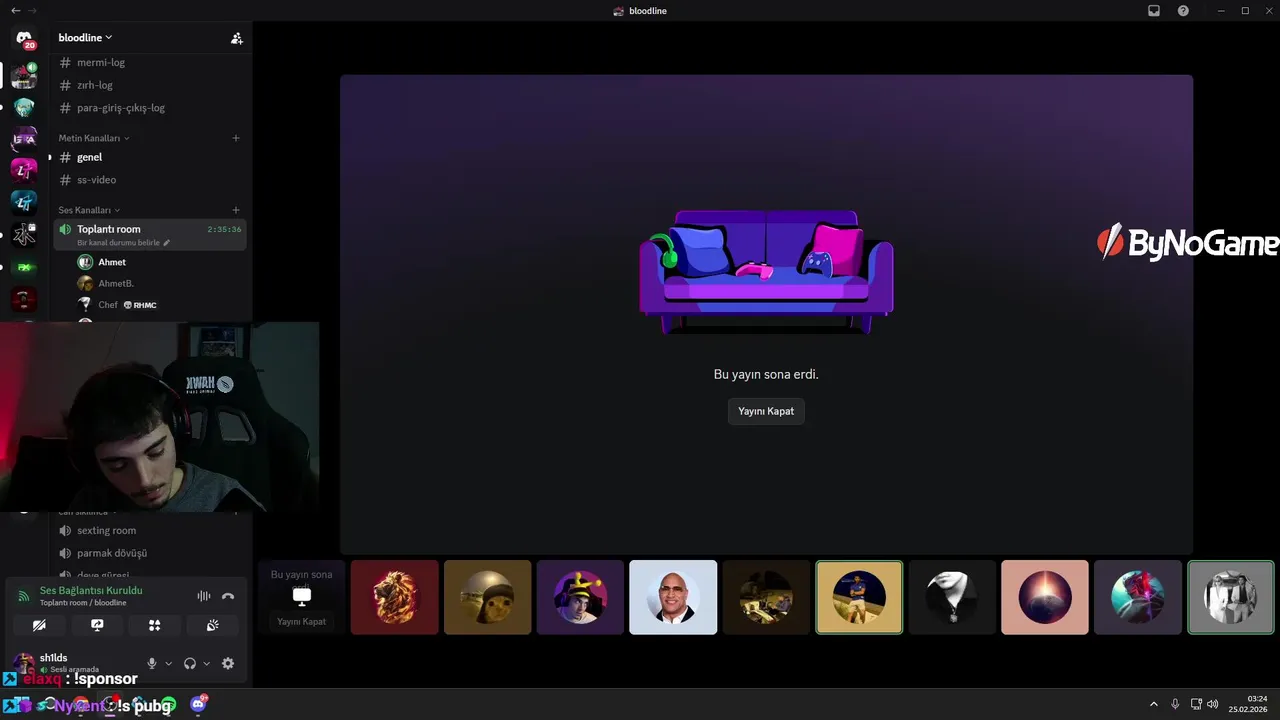
Task: Collapse the Metin Kanalları category
Action: pyautogui.click(x=94, y=138)
